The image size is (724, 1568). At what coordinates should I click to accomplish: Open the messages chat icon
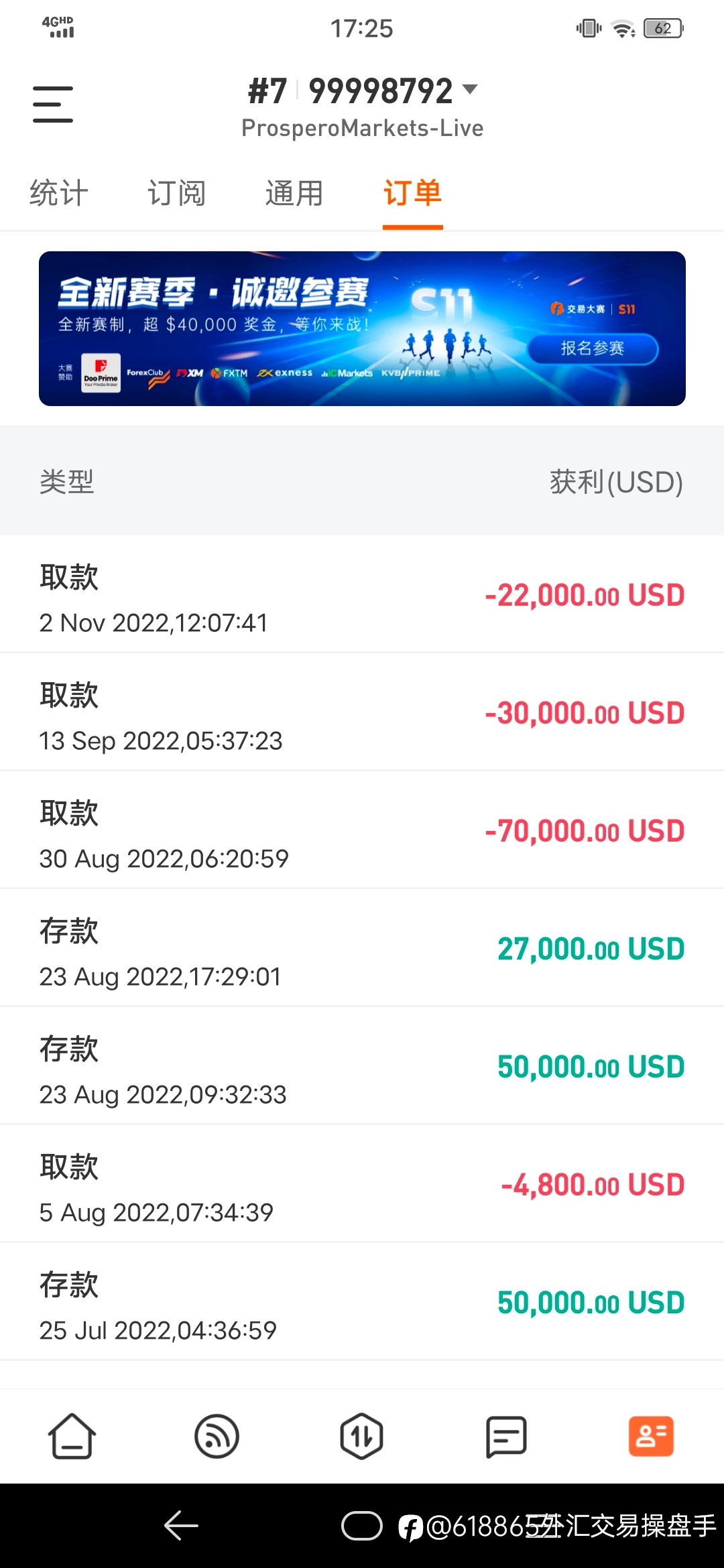point(506,1436)
